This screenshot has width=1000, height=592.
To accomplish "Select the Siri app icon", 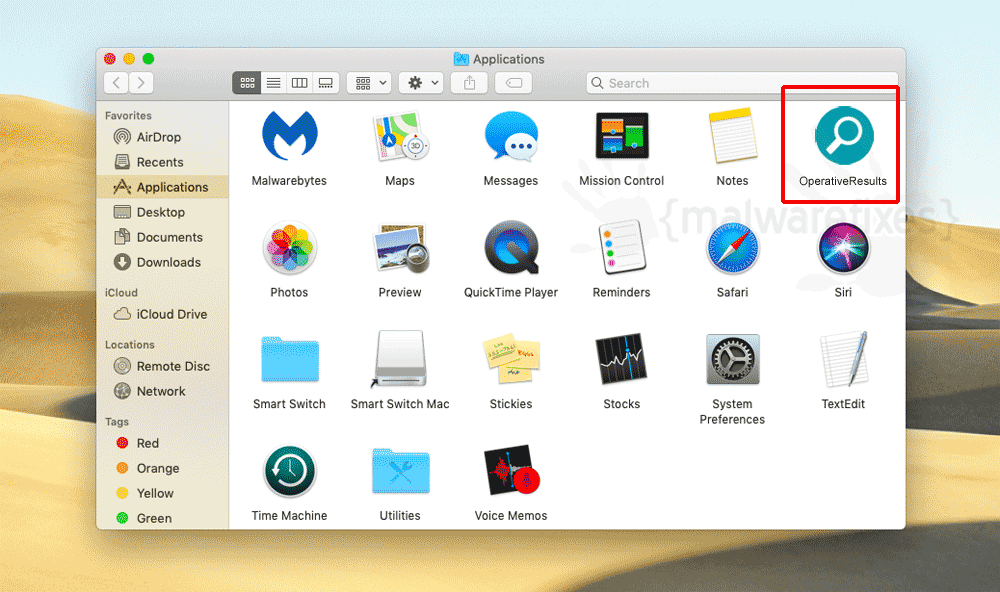I will 843,248.
